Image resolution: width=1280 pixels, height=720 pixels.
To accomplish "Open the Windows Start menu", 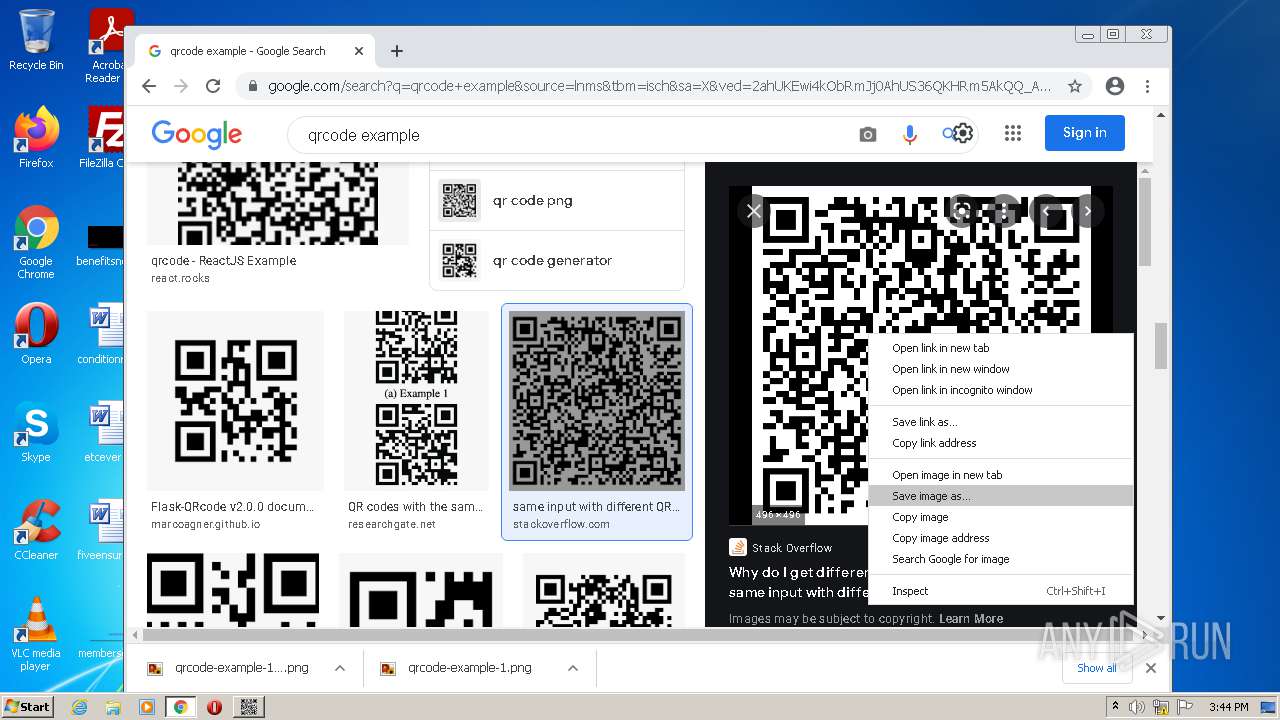I will pyautogui.click(x=27, y=707).
